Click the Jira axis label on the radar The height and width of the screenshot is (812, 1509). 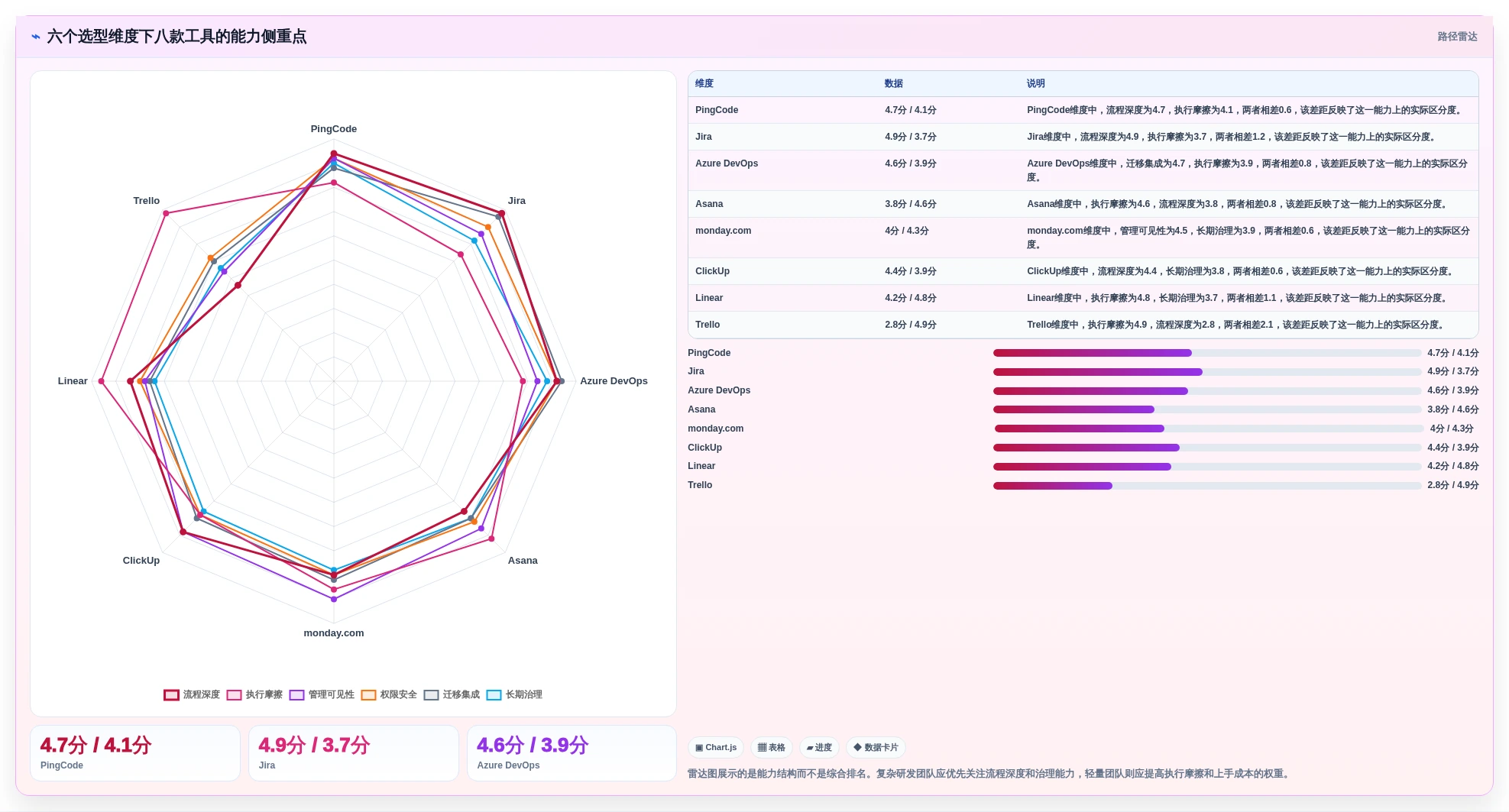pos(516,201)
